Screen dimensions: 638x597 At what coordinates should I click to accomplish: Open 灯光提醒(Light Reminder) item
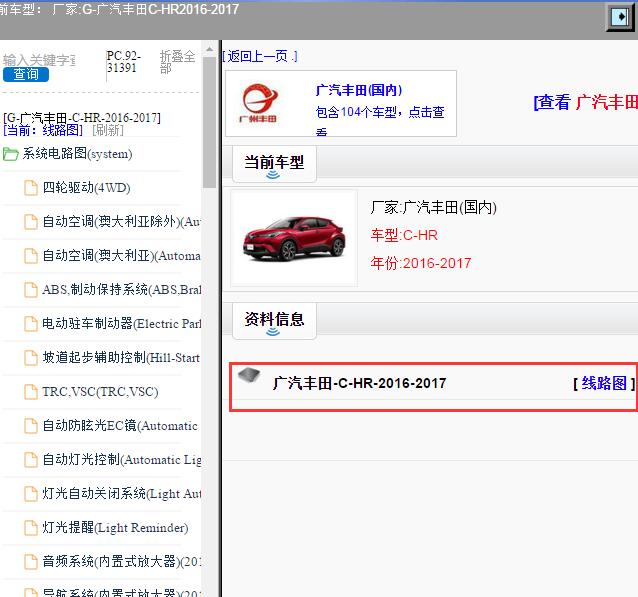click(x=115, y=528)
